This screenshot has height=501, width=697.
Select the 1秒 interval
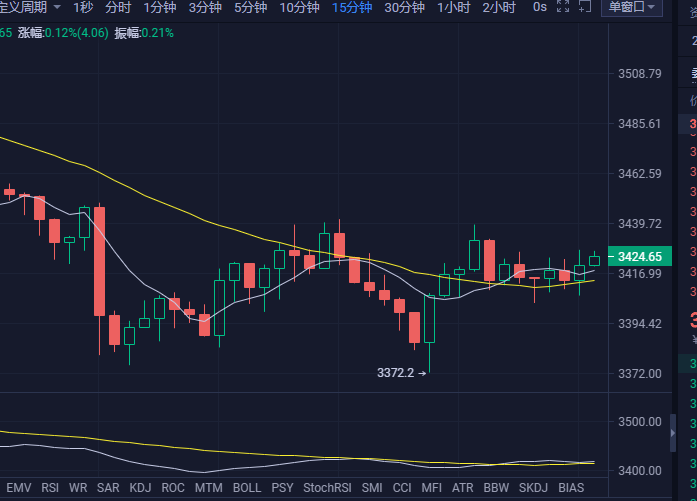tap(83, 8)
